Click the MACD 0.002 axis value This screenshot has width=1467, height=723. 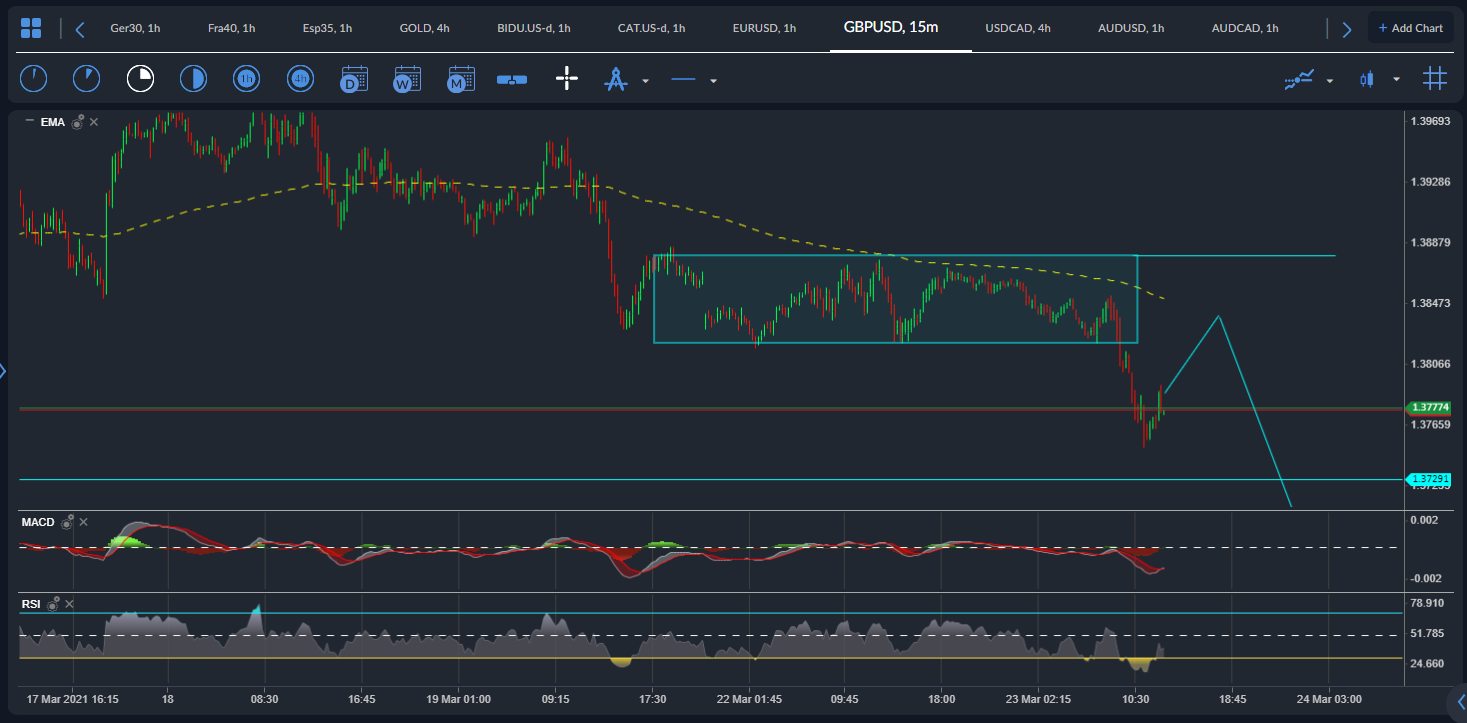point(1424,520)
